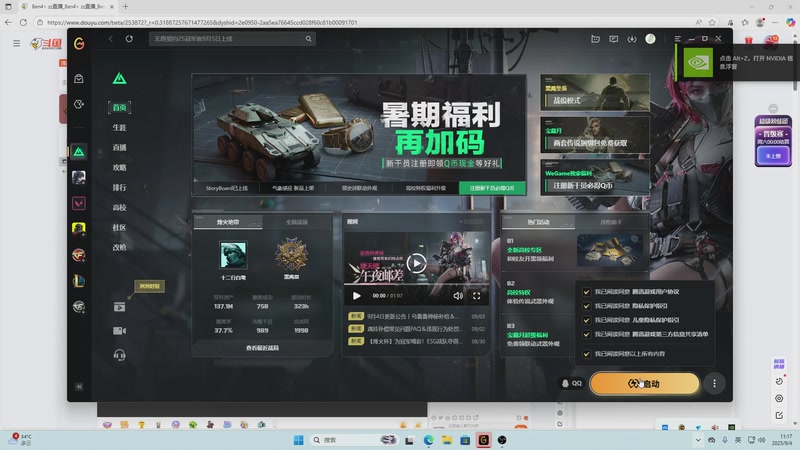This screenshot has height=450, width=800.
Task: Select the CrossFire game icon in sidebar
Action: [x=79, y=255]
